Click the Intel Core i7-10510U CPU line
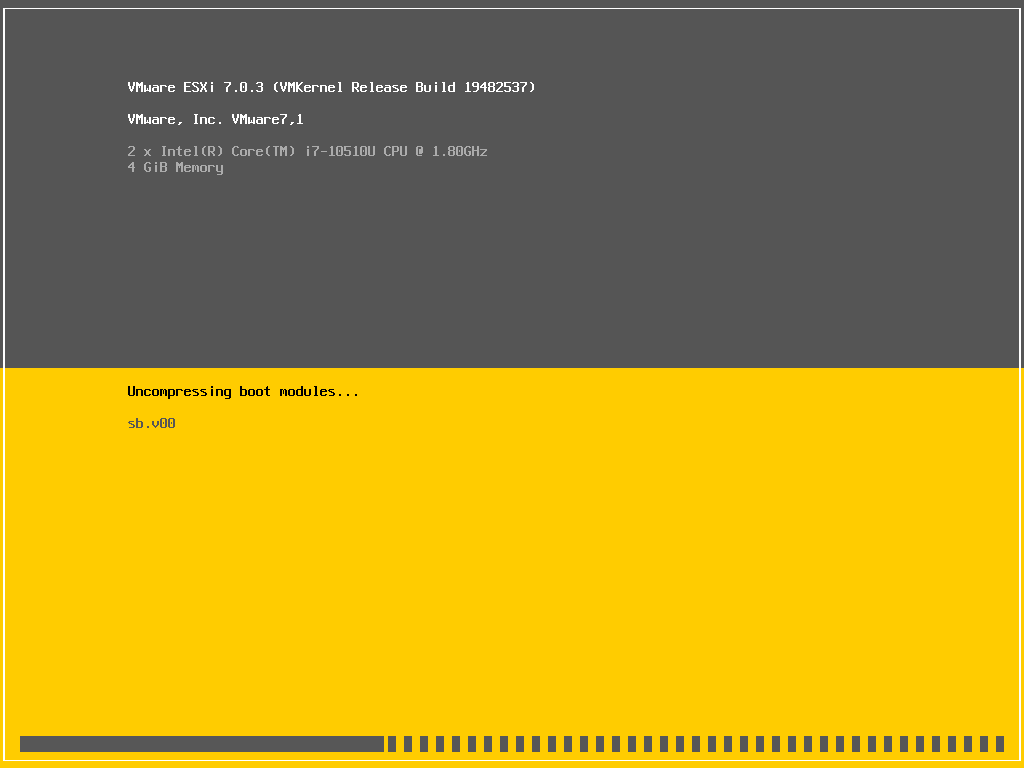Image resolution: width=1024 pixels, height=768 pixels. click(308, 151)
